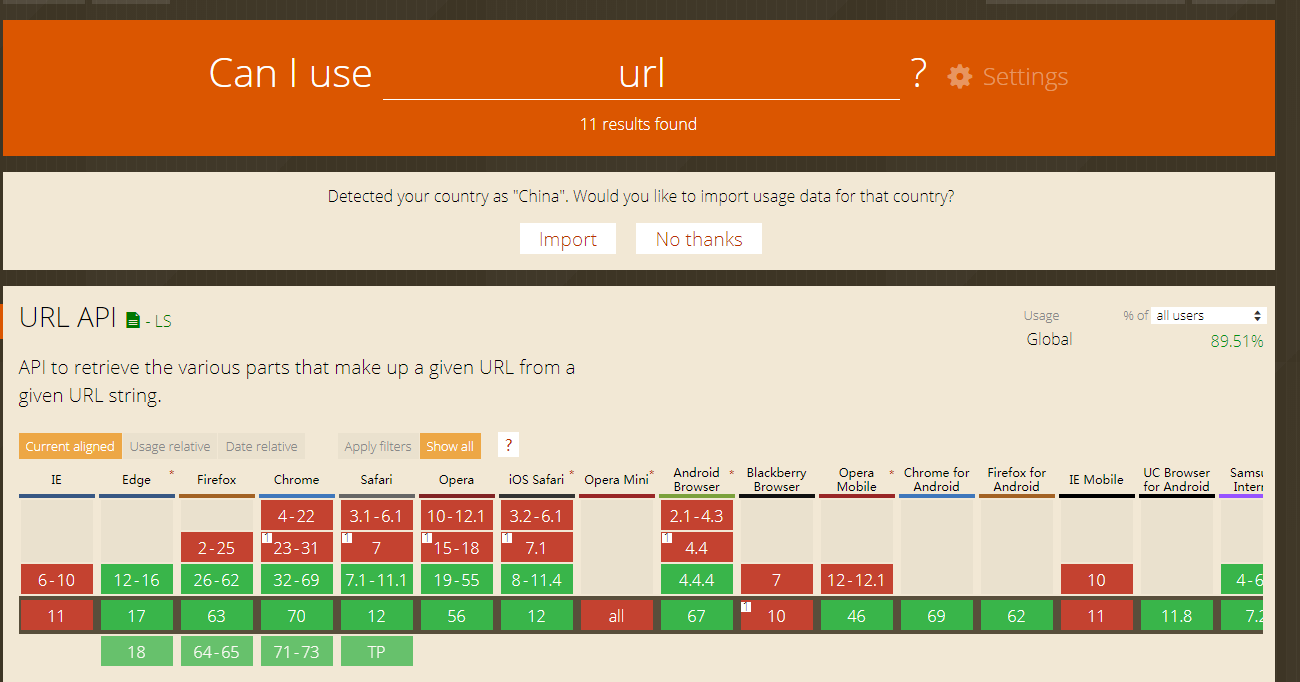Click the note flag on Chrome 23-31 cell

(x=267, y=538)
